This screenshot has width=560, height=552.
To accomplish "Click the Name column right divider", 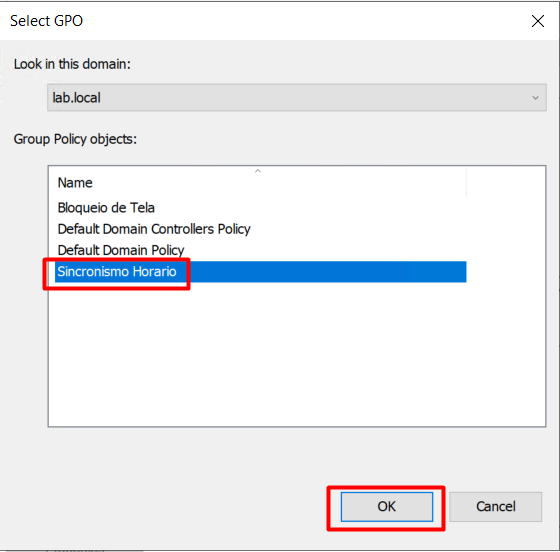I will [x=466, y=182].
